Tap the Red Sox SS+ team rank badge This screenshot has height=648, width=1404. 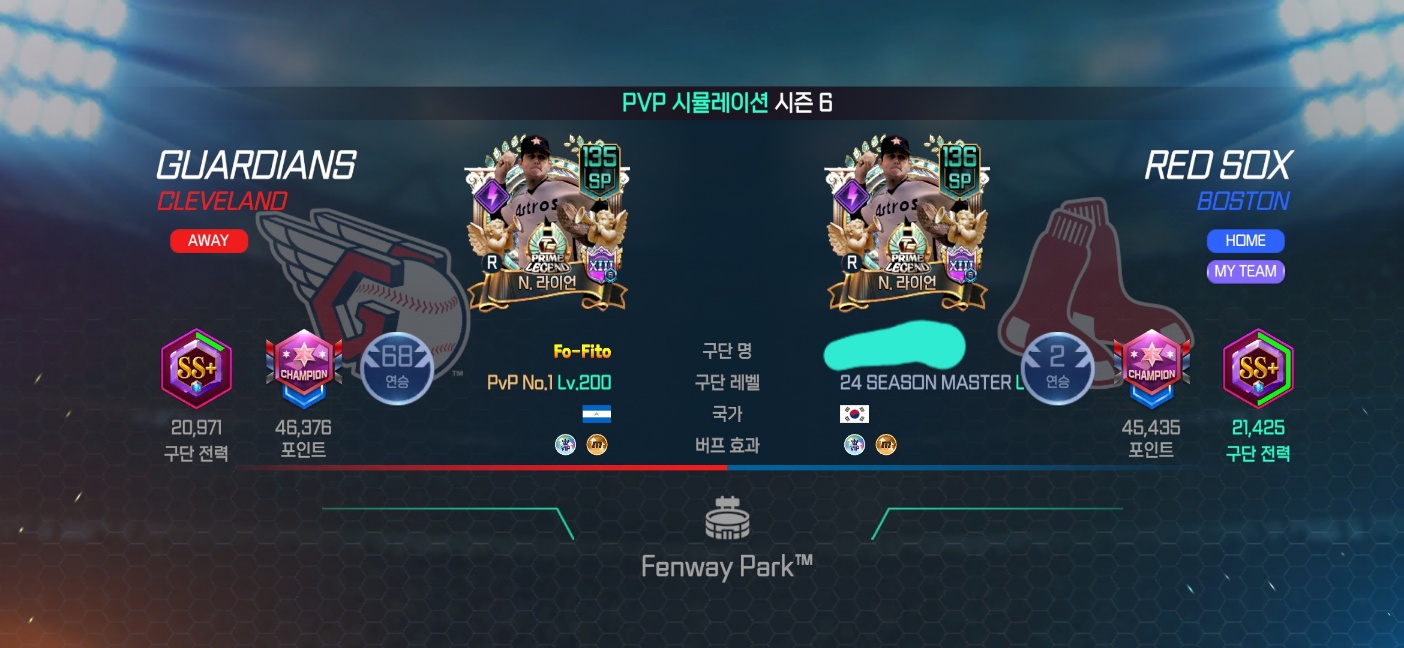point(1258,369)
